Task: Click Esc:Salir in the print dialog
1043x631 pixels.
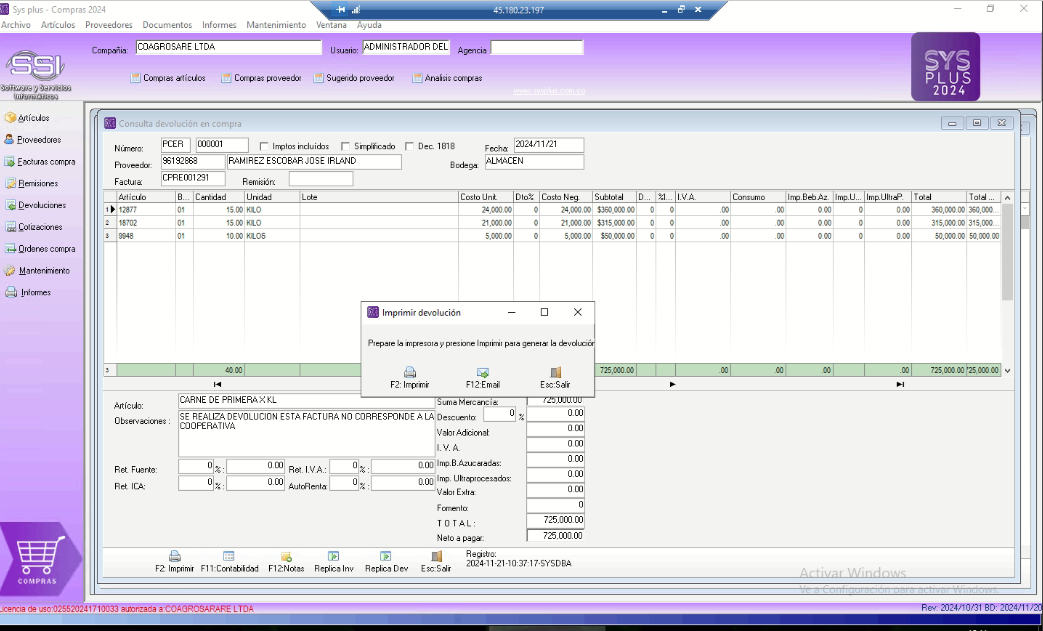Action: point(555,378)
